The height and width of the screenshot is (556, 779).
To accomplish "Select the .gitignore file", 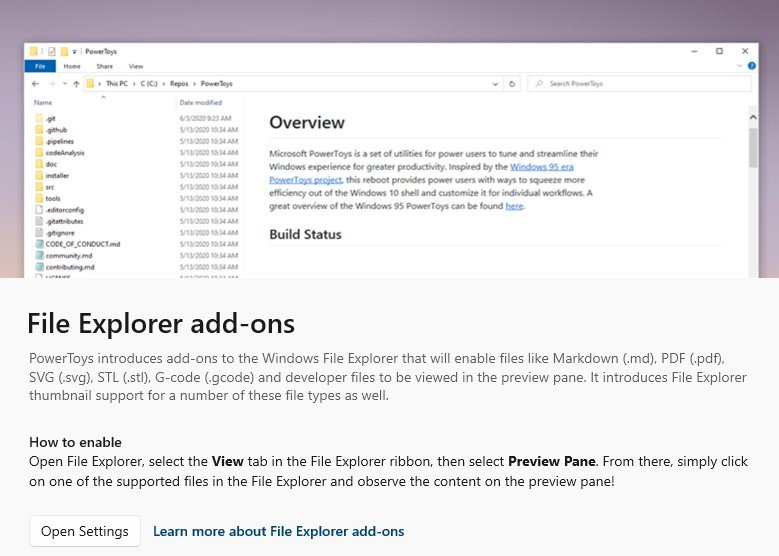I will 60,233.
